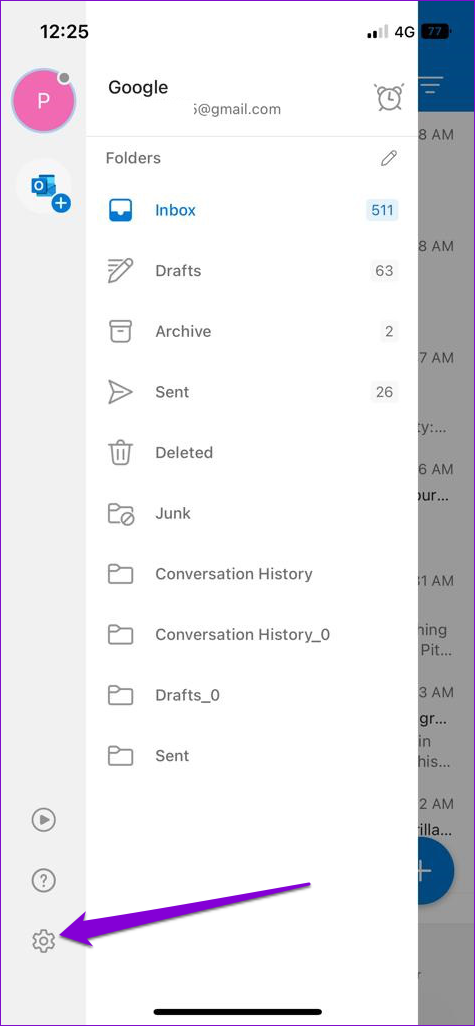Viewport: 475px width, 1026px height.
Task: Open the last Sent folder at bottom
Action: pyautogui.click(x=252, y=756)
